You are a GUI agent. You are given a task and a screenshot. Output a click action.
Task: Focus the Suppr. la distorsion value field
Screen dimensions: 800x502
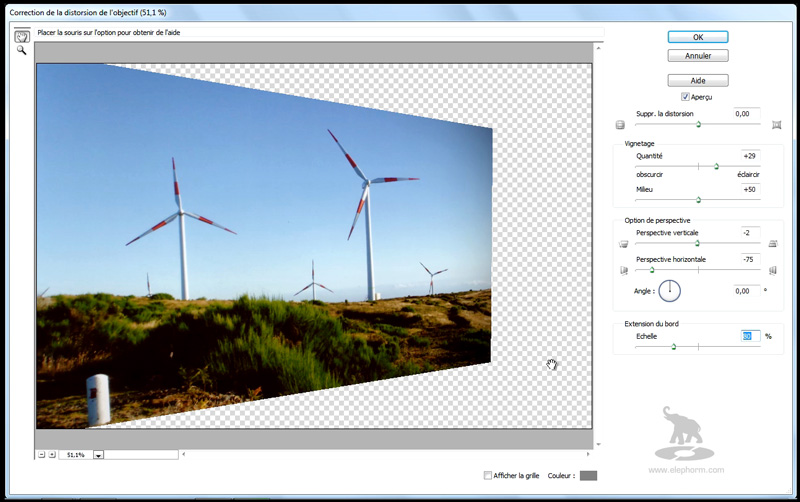[746, 114]
